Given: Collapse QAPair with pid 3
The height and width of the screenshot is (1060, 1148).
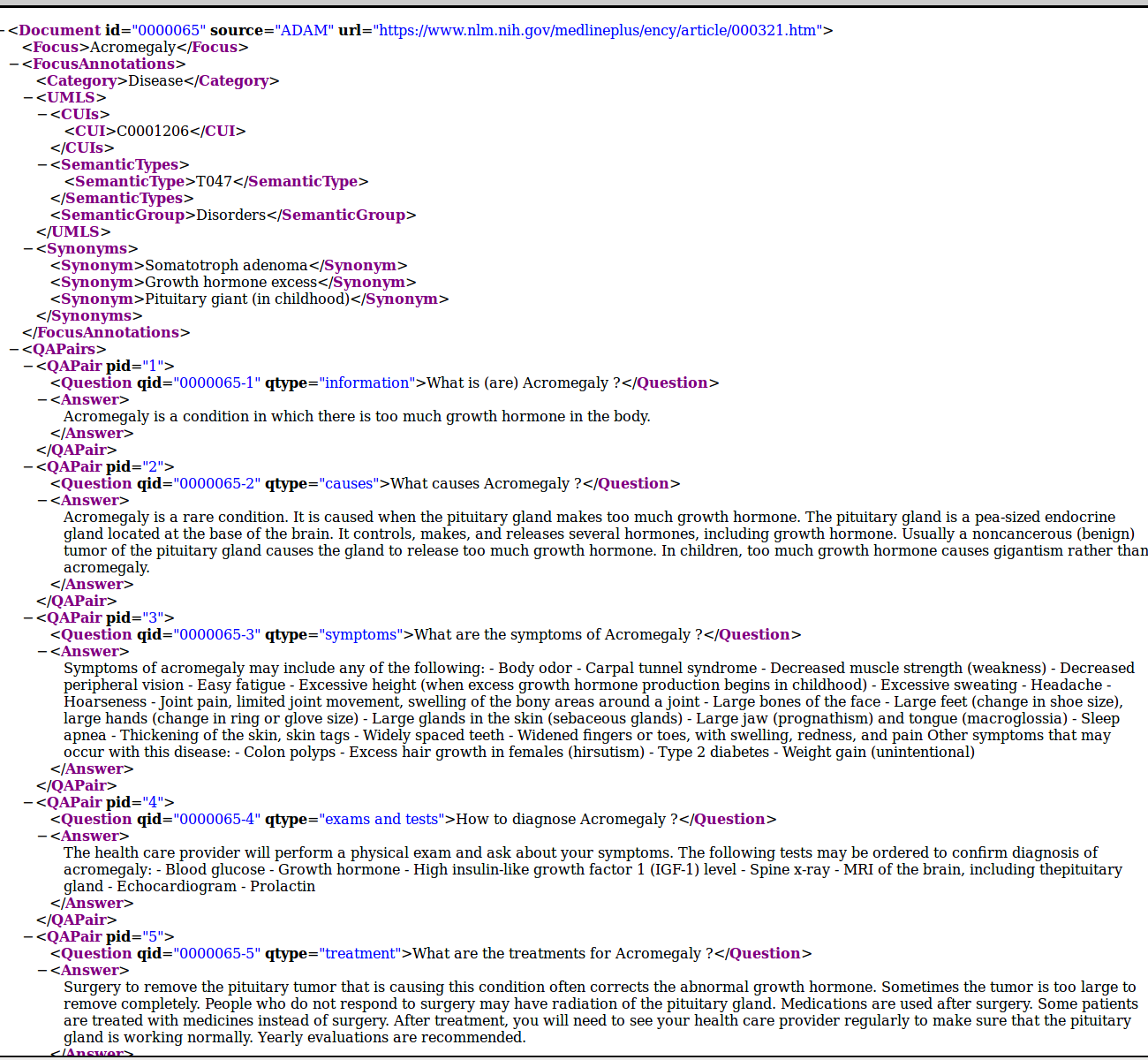Looking at the screenshot, I should point(28,617).
